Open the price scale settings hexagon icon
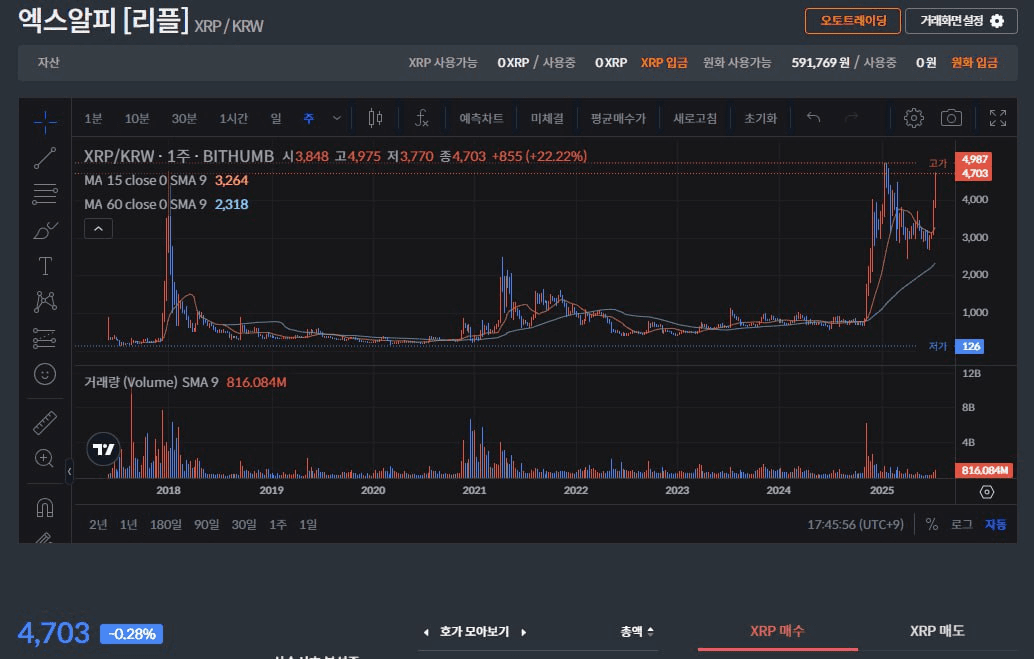Viewport: 1034px width, 659px height. click(x=987, y=492)
